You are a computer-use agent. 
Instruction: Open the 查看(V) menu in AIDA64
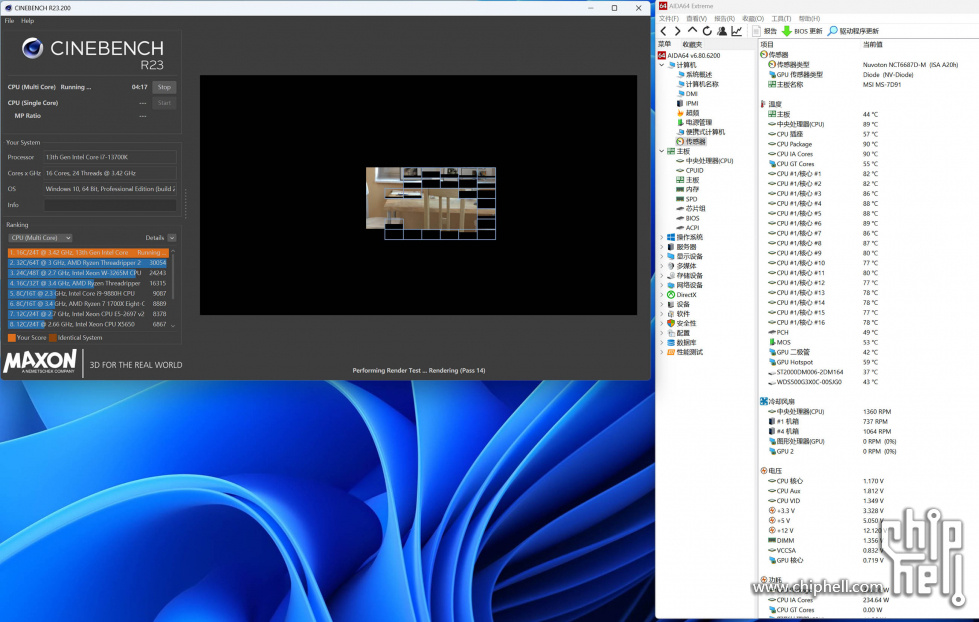(x=696, y=19)
